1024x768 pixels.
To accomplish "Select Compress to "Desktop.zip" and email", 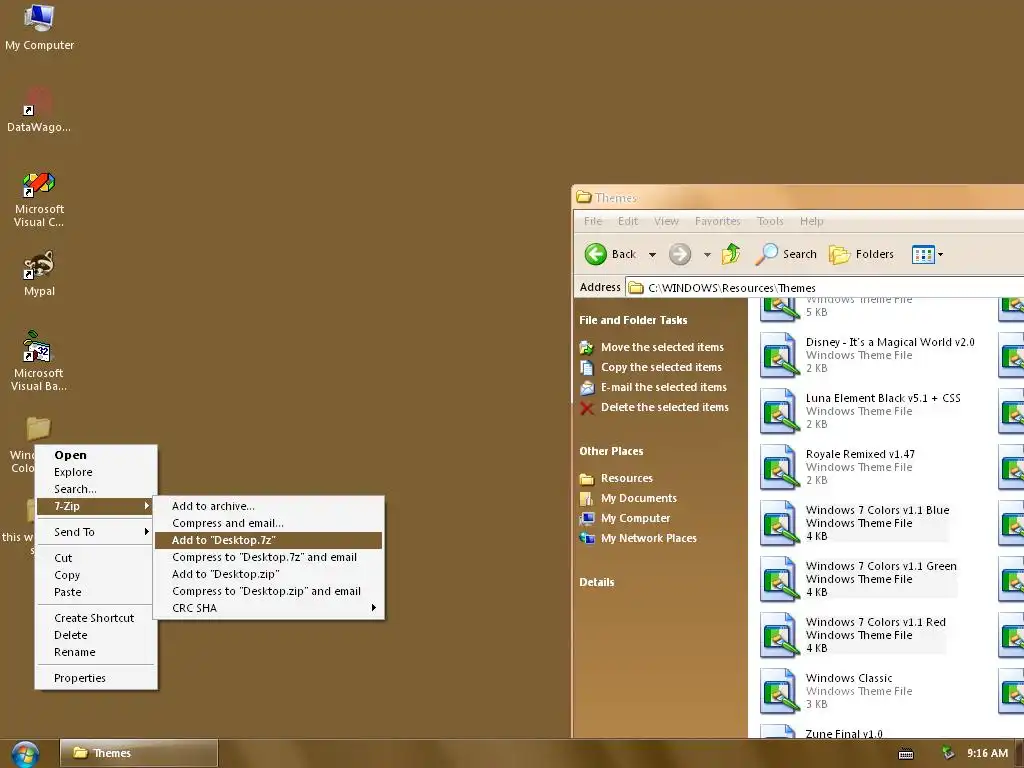I will tap(268, 591).
